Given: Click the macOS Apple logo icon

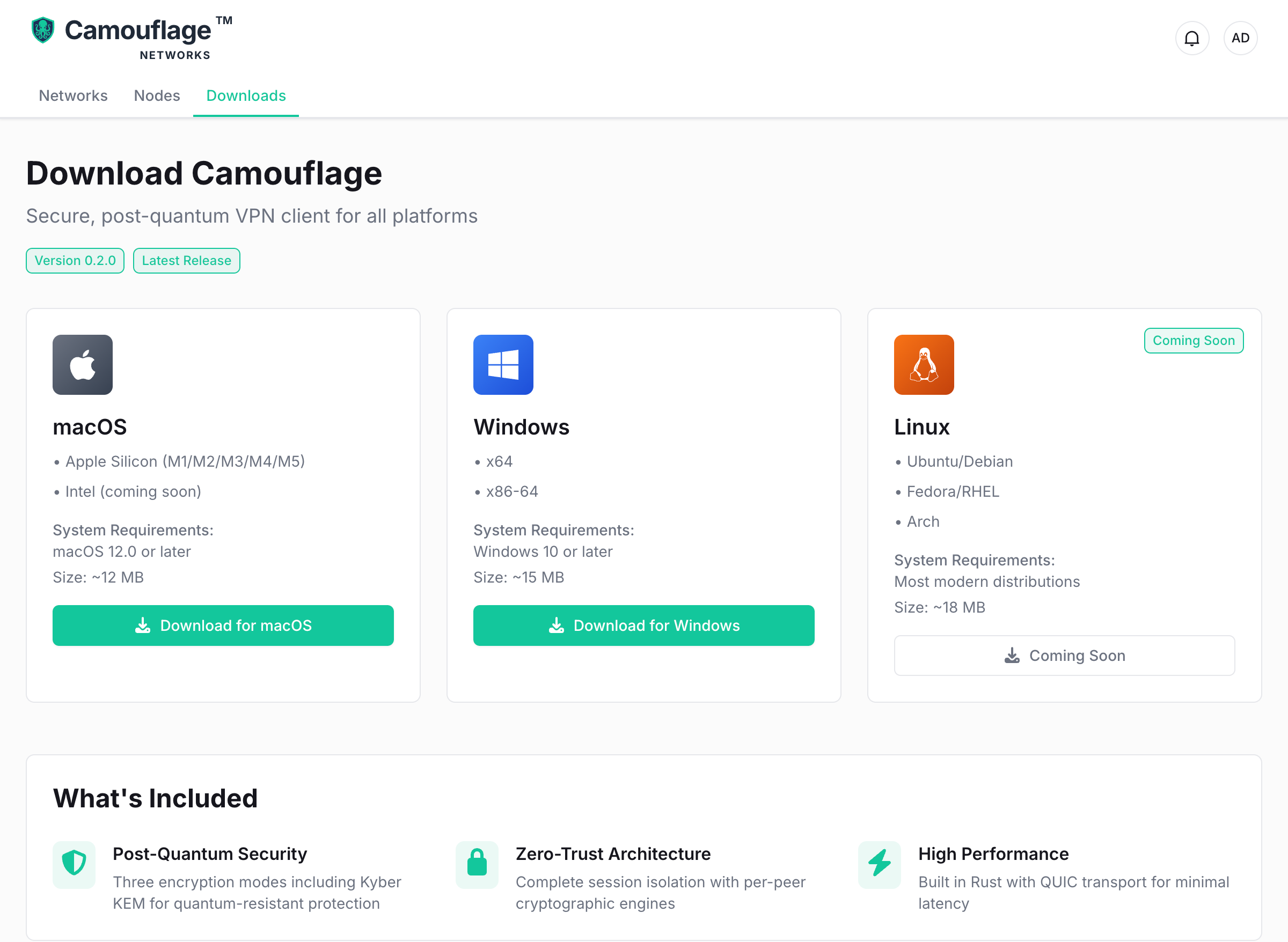Looking at the screenshot, I should pos(83,365).
